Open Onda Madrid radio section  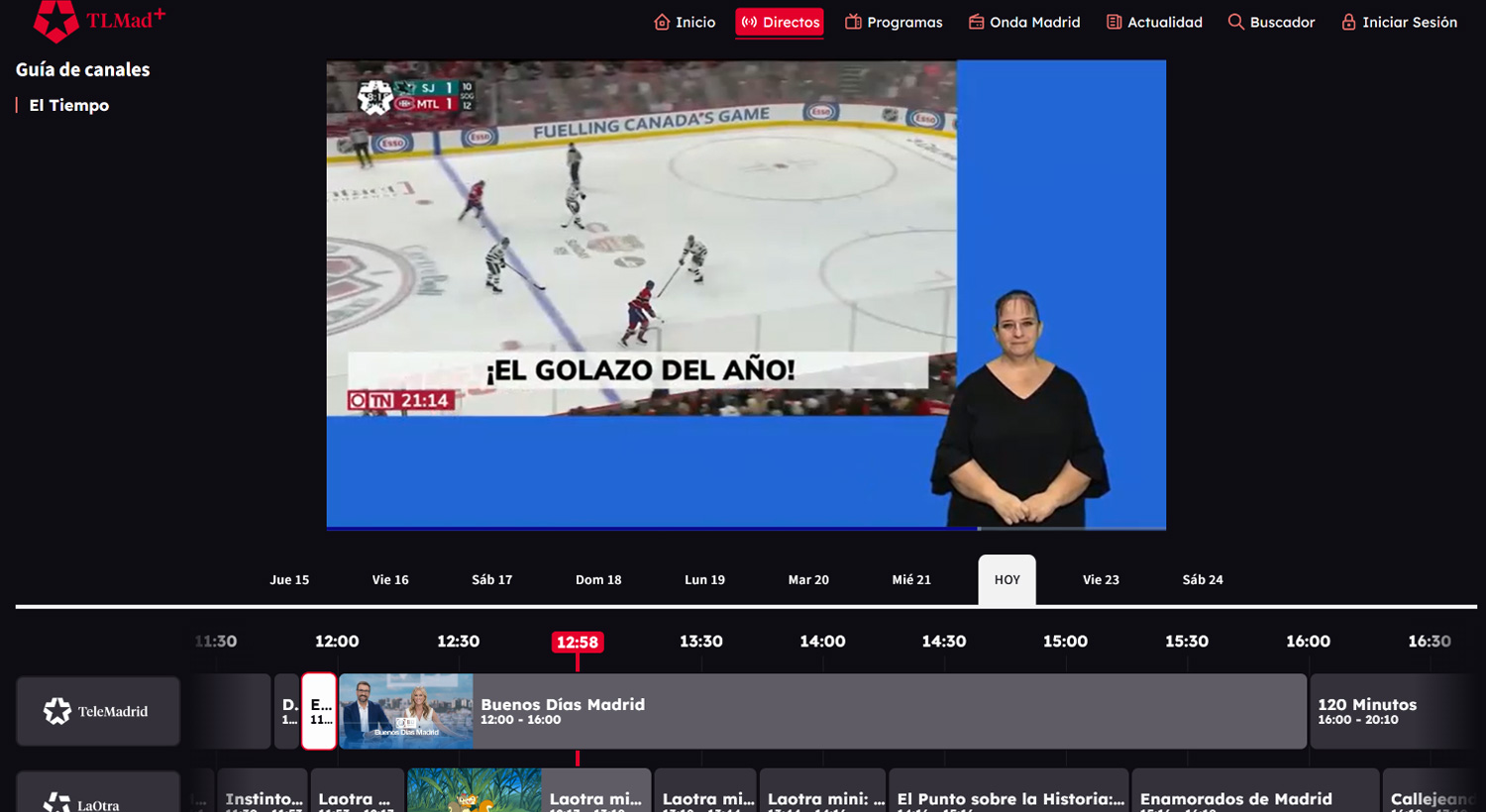[1024, 22]
